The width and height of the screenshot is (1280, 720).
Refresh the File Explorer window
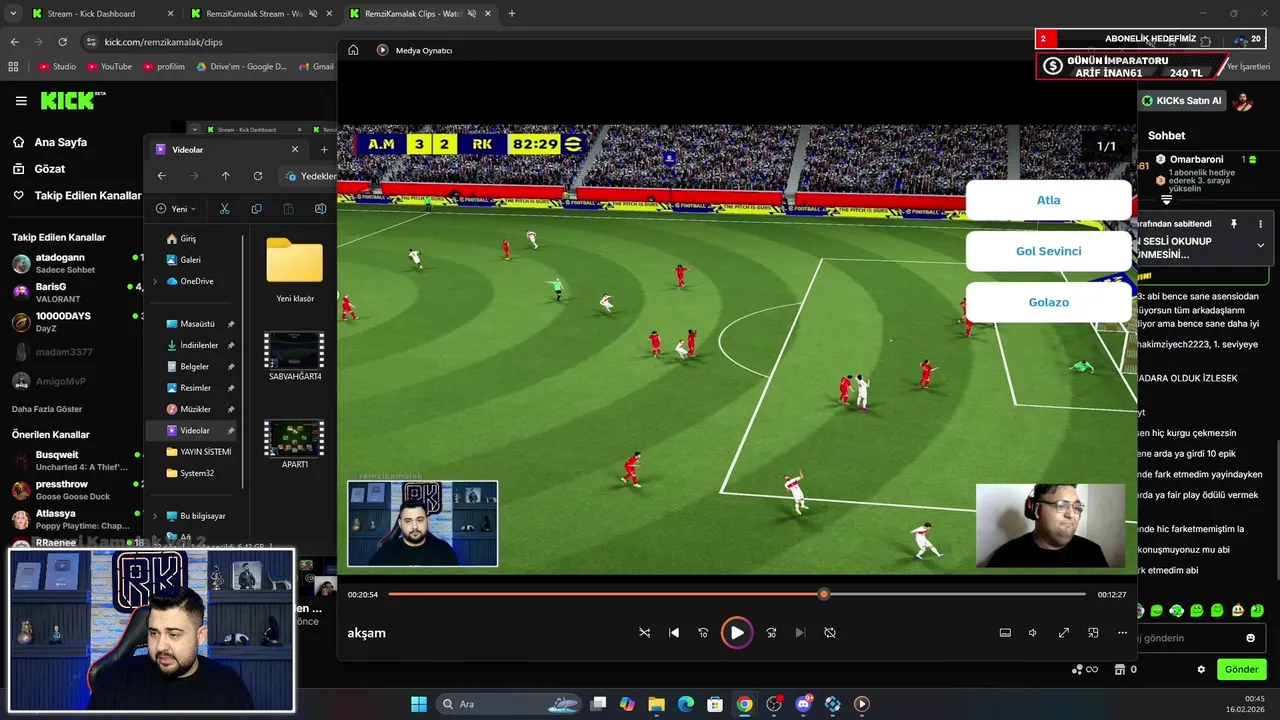[x=258, y=176]
